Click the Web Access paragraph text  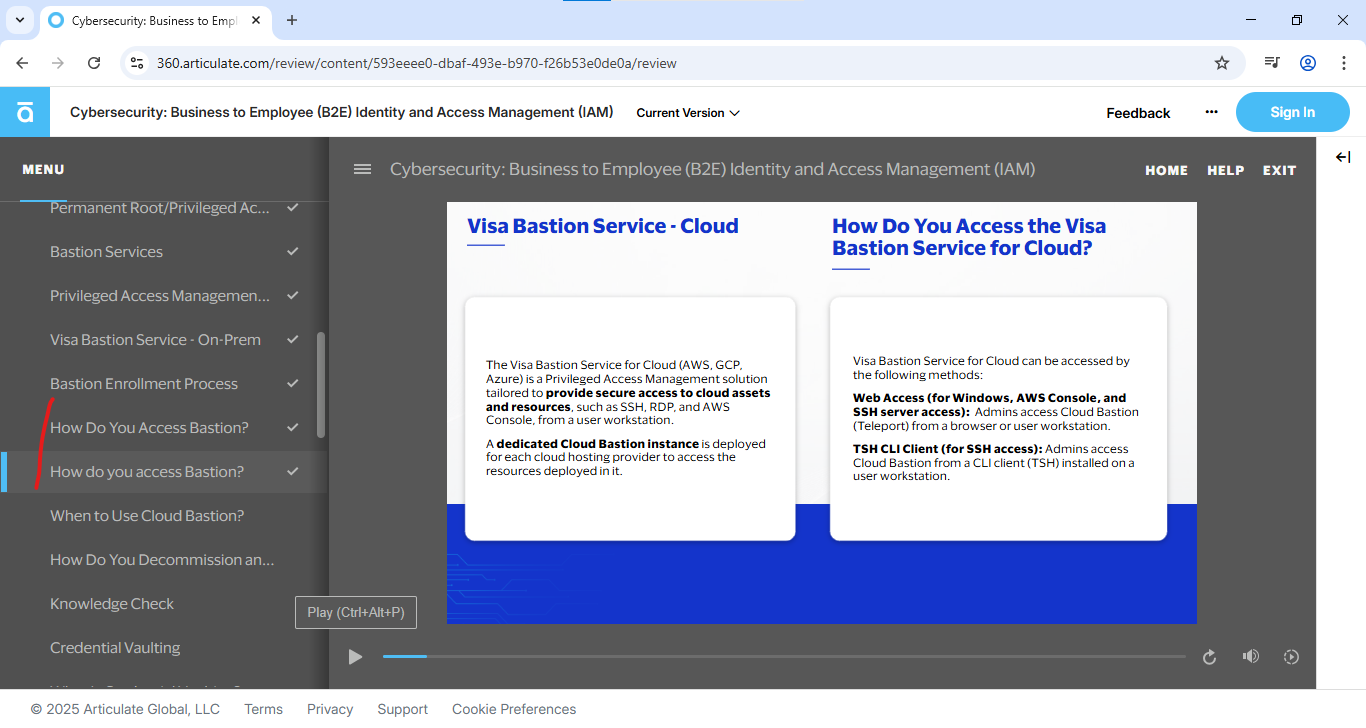996,412
